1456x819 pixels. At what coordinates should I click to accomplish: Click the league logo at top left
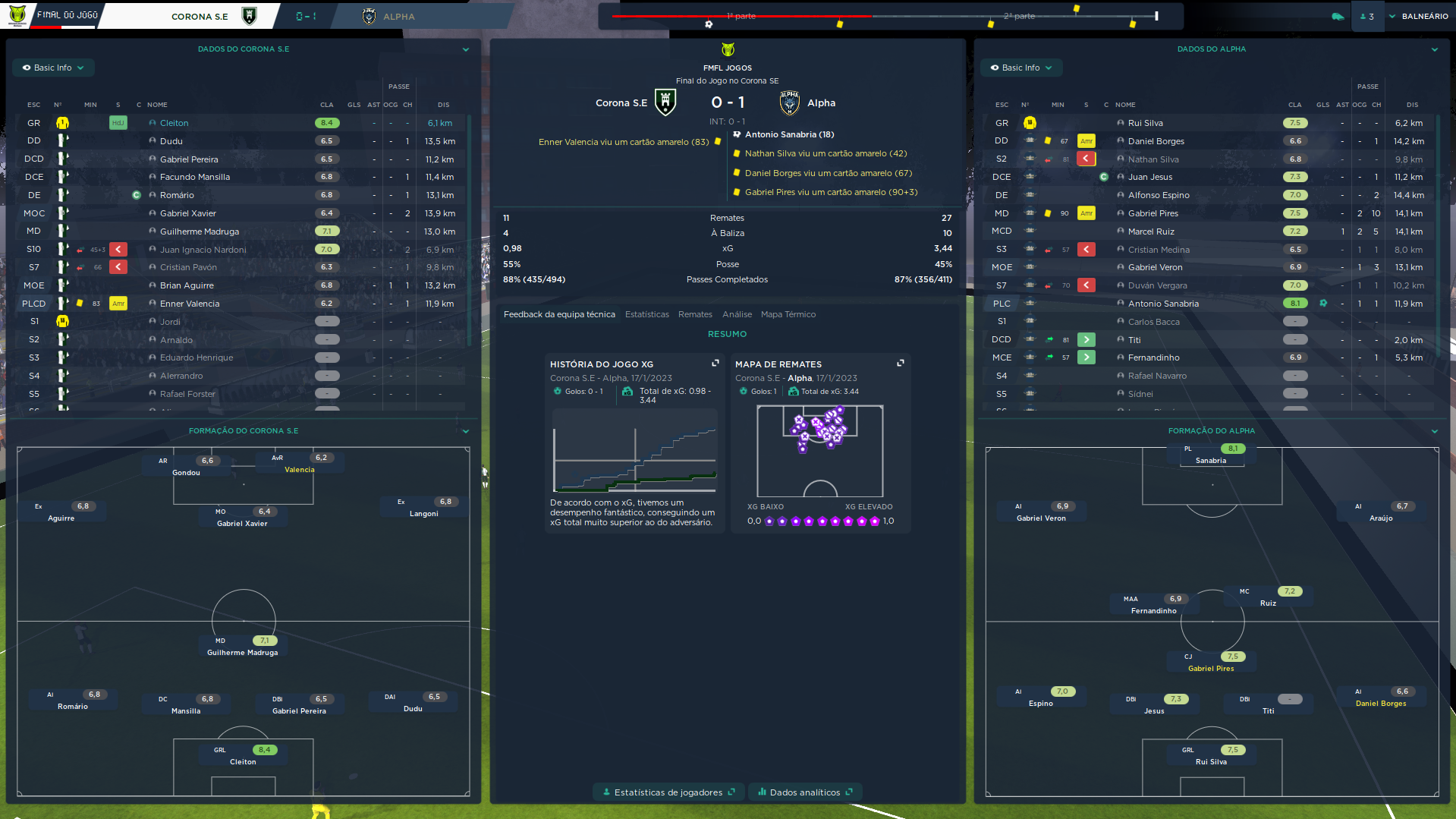click(17, 15)
